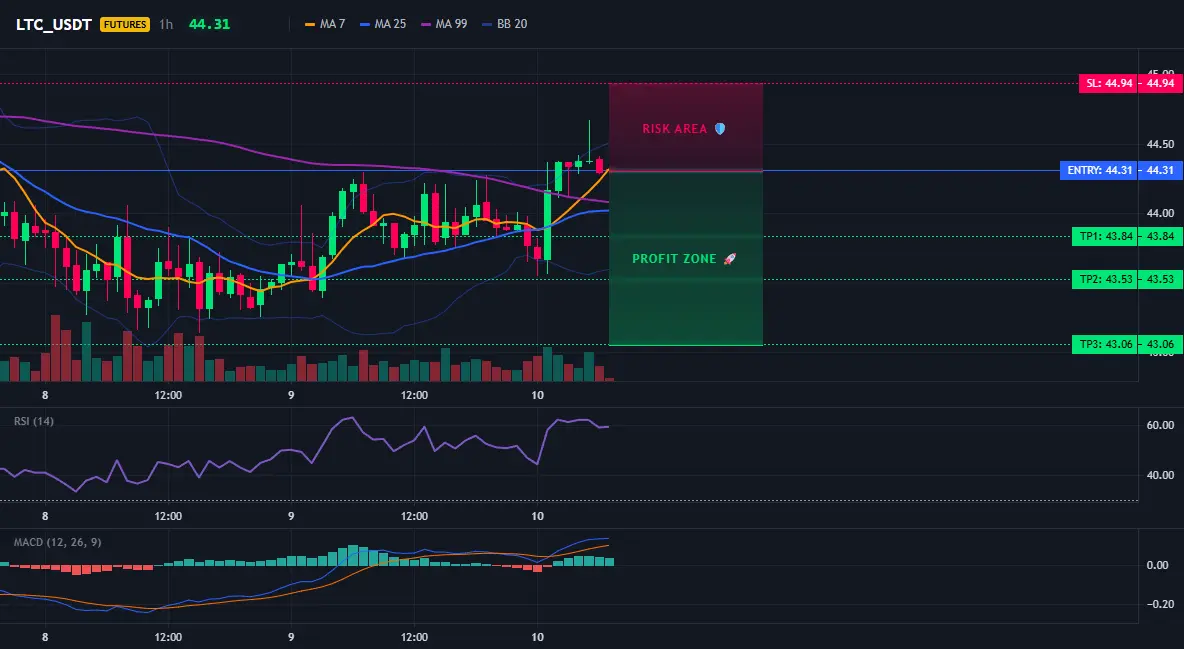Click the shield icon beside RISK AREA
Viewport: 1184px width, 649px height.
pyautogui.click(x=720, y=128)
